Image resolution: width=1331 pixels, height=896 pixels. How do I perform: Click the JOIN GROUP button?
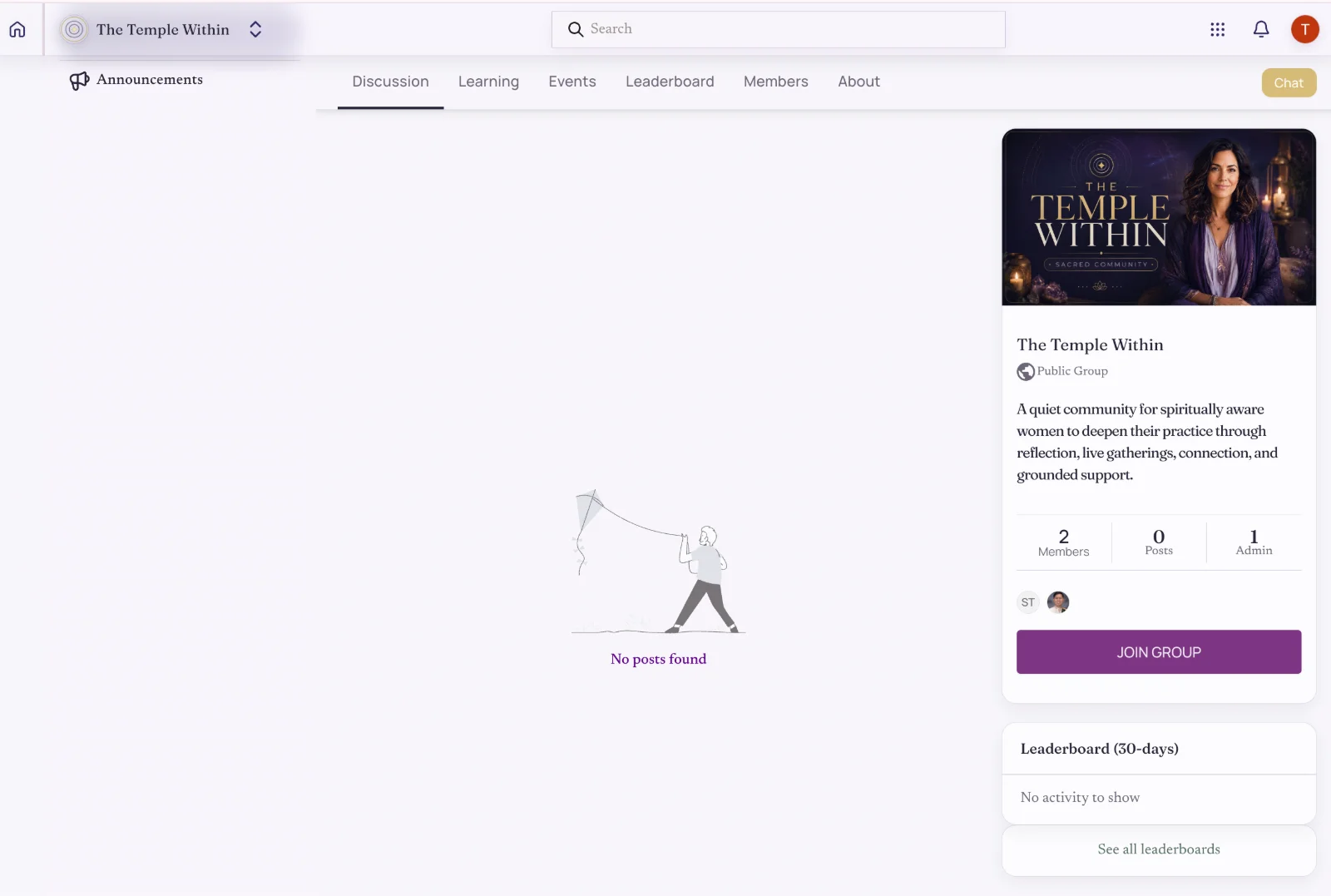tap(1159, 652)
